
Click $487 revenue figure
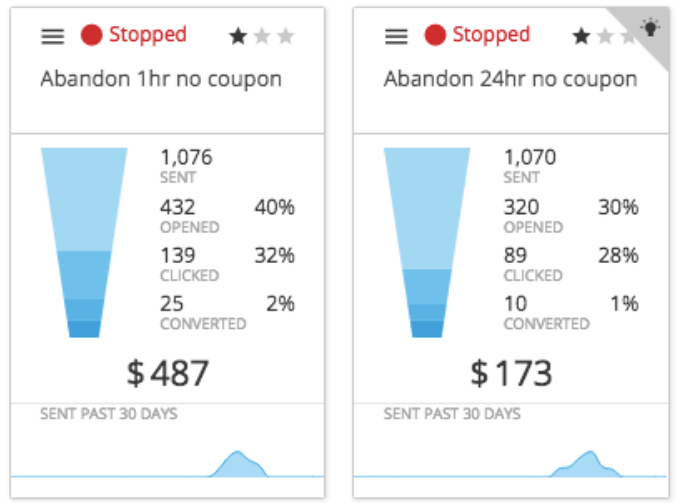[x=168, y=373]
